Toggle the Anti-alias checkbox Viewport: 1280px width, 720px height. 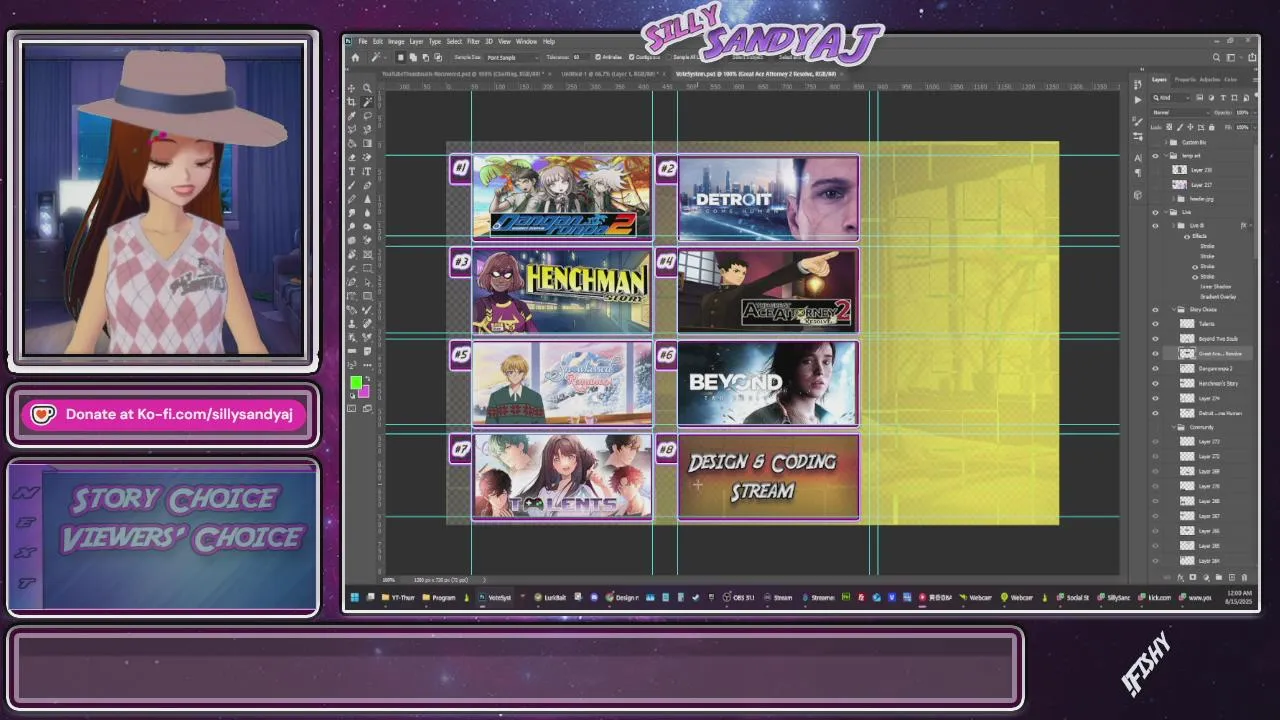tap(598, 57)
